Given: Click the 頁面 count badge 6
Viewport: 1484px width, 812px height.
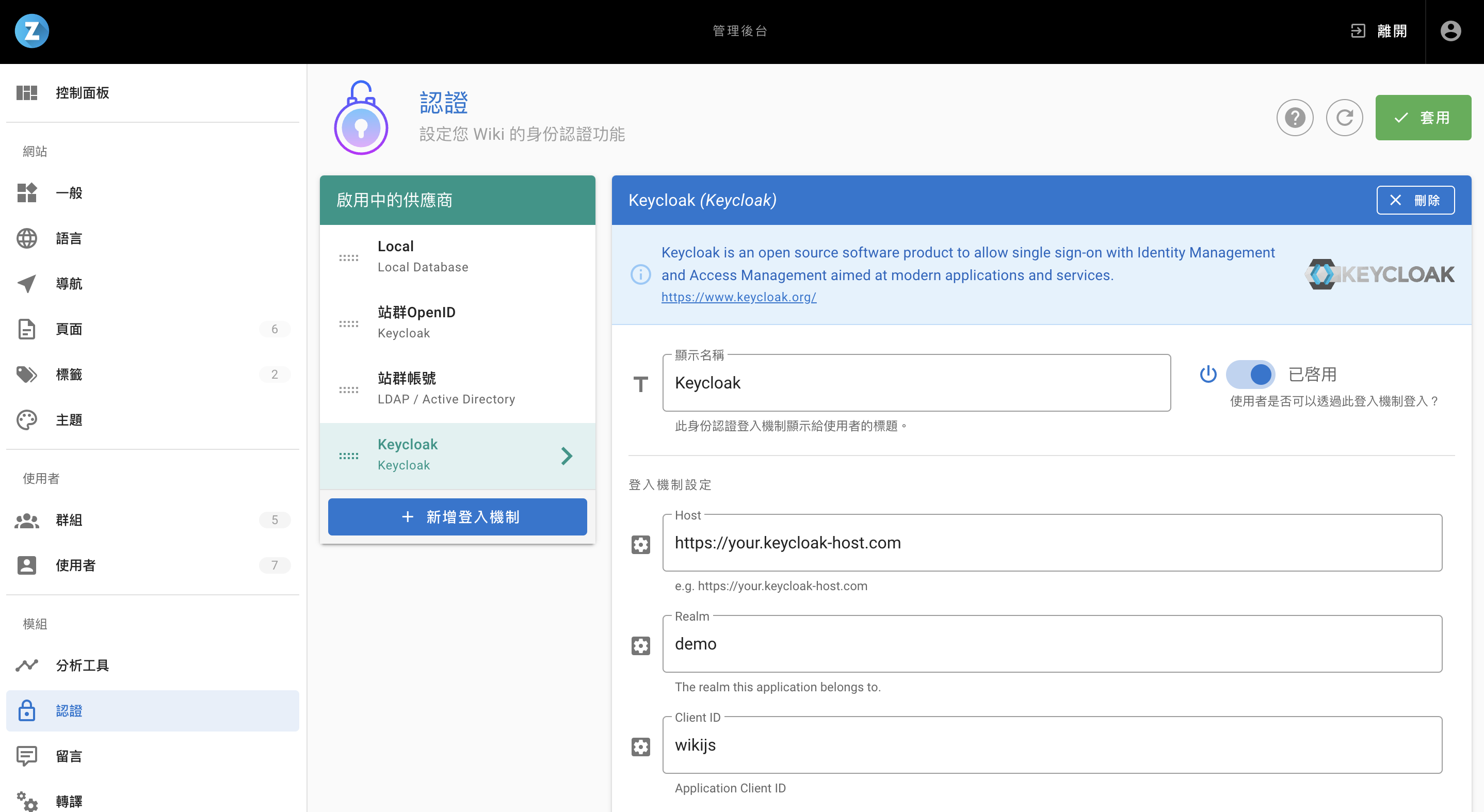Looking at the screenshot, I should coord(274,329).
